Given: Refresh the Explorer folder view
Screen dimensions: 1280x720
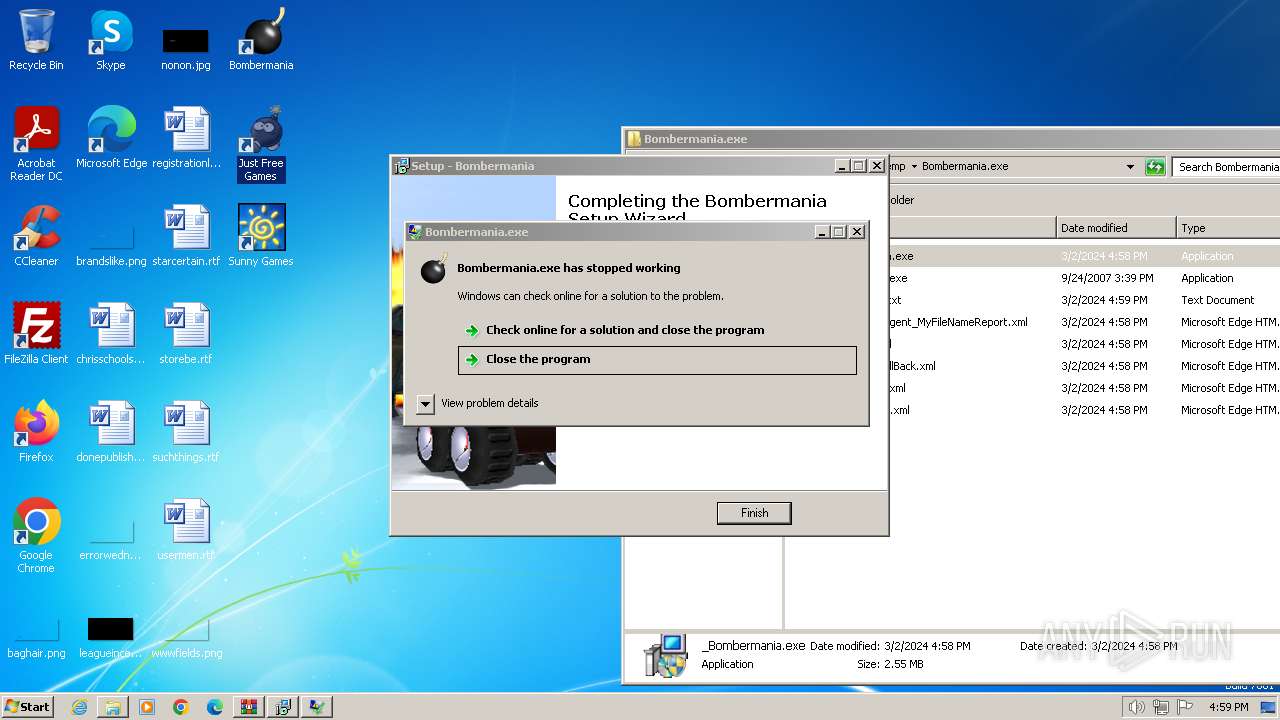Looking at the screenshot, I should [x=1155, y=167].
